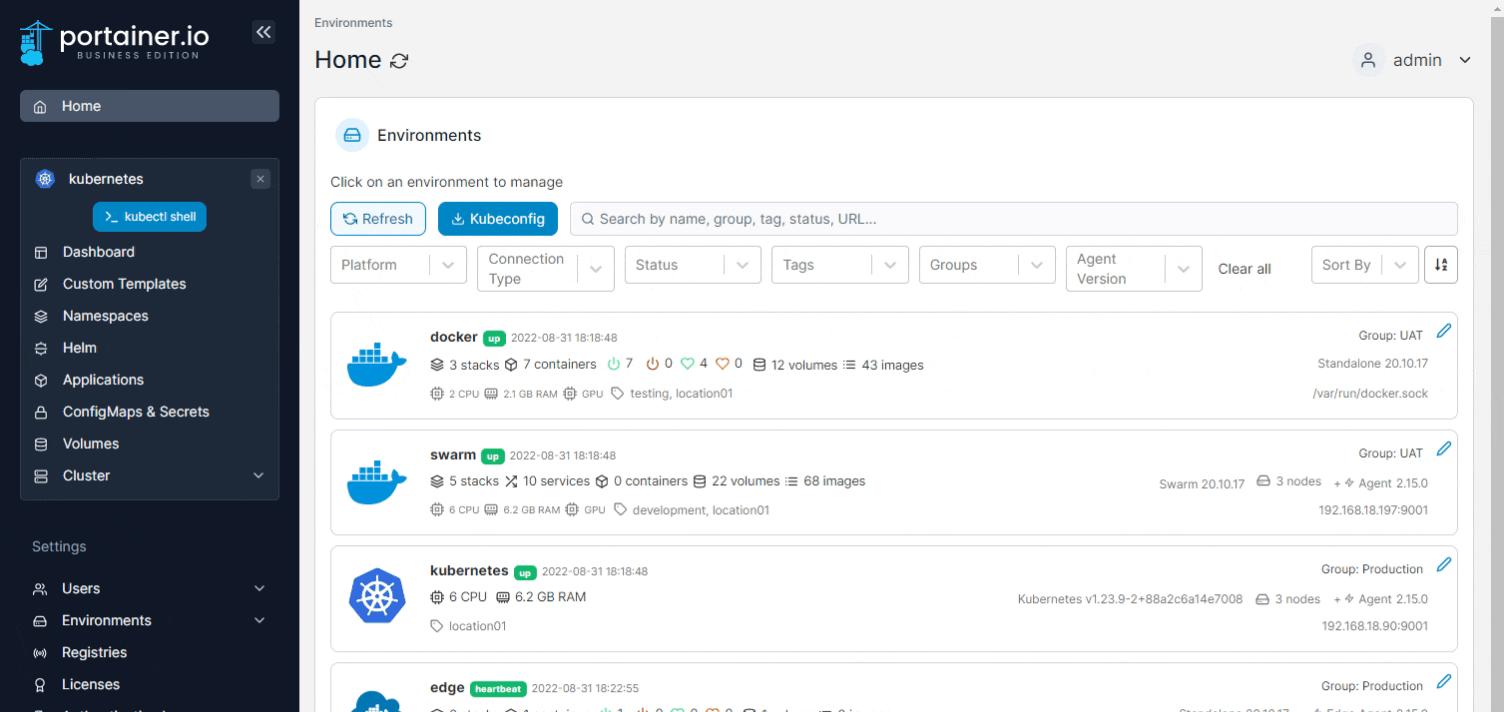Click the Kubernetes v1.23.9 version text
Viewport: 1504px width, 712px height.
point(1130,600)
